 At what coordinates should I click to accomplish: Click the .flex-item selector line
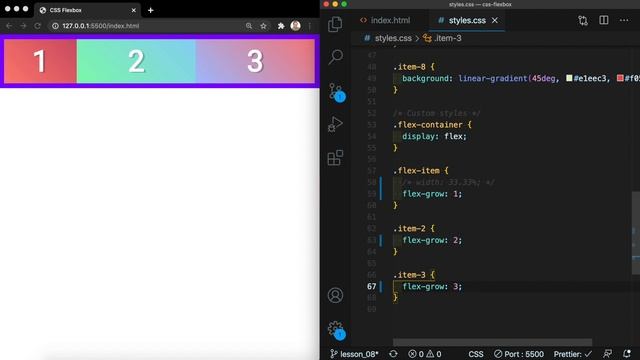(x=420, y=171)
